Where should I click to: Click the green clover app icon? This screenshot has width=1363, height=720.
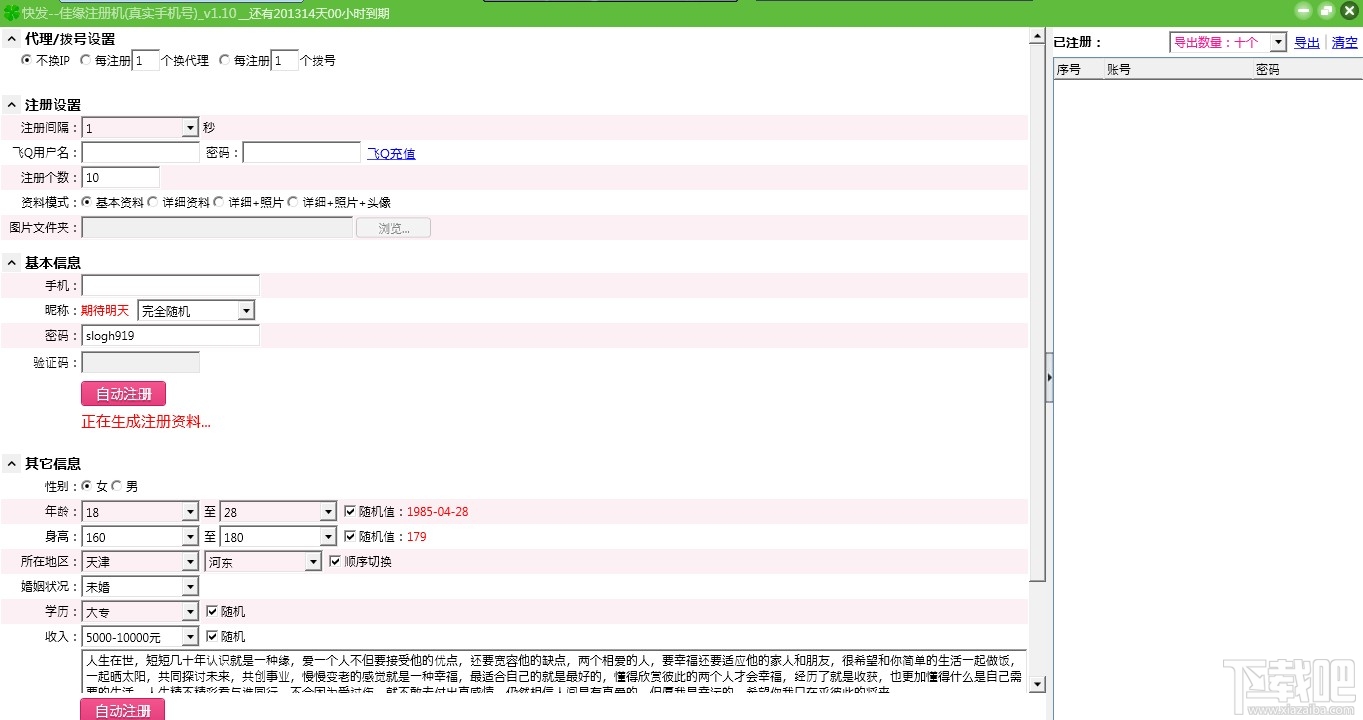tap(11, 12)
